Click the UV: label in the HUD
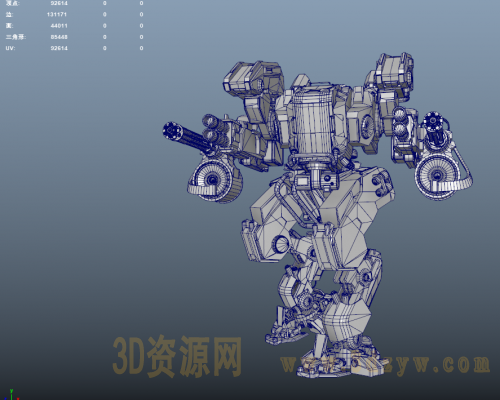Screen dimensions: 500x400 pyautogui.click(x=10, y=48)
